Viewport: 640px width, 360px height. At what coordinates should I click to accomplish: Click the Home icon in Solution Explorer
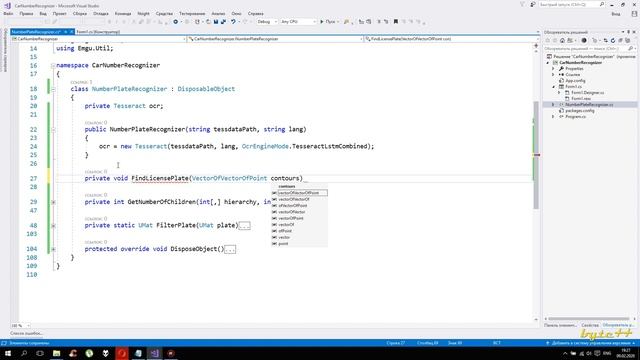coord(562,40)
